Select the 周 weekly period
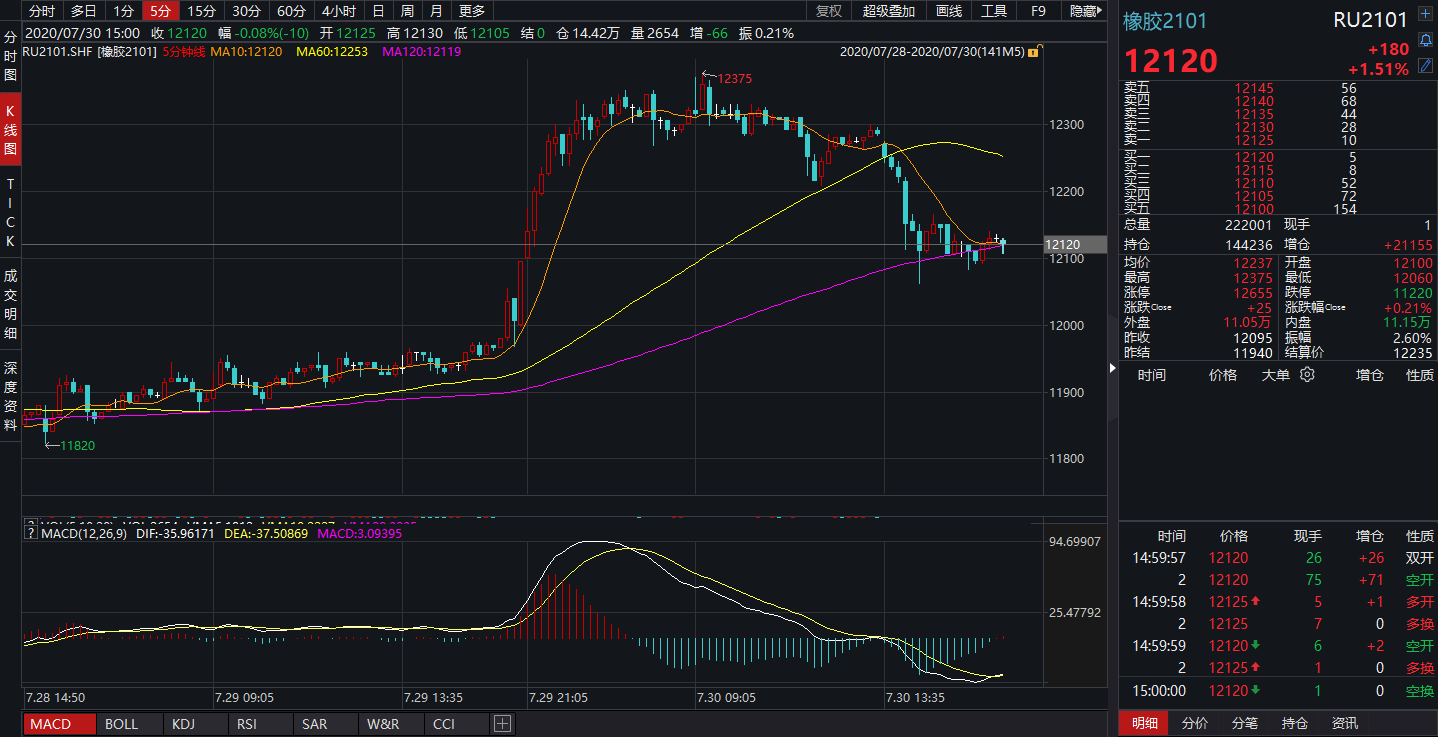The height and width of the screenshot is (737, 1438). tap(407, 11)
